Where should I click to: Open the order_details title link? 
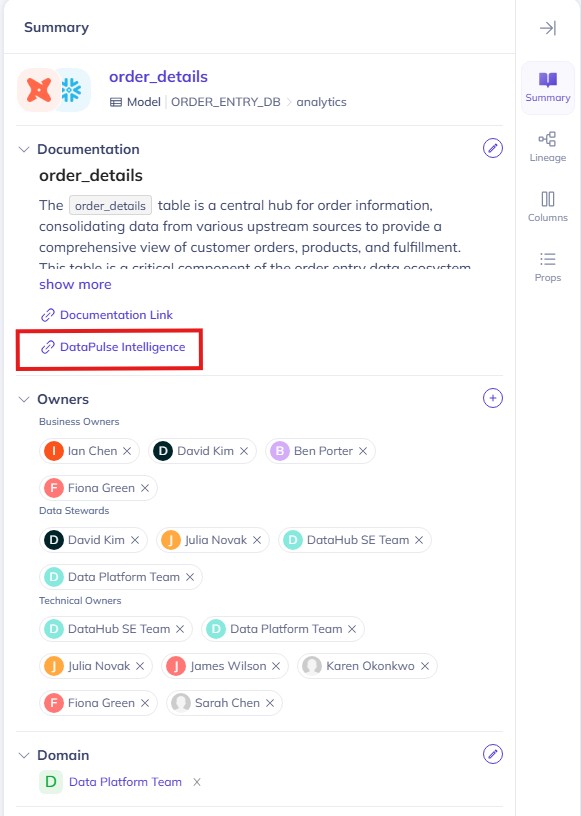pyautogui.click(x=158, y=77)
